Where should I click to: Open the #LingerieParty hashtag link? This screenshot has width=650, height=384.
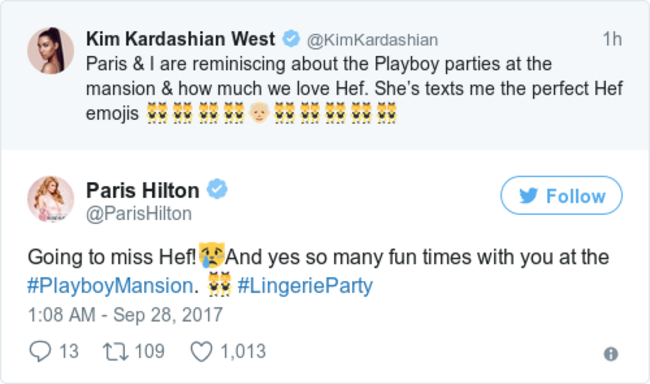(305, 286)
